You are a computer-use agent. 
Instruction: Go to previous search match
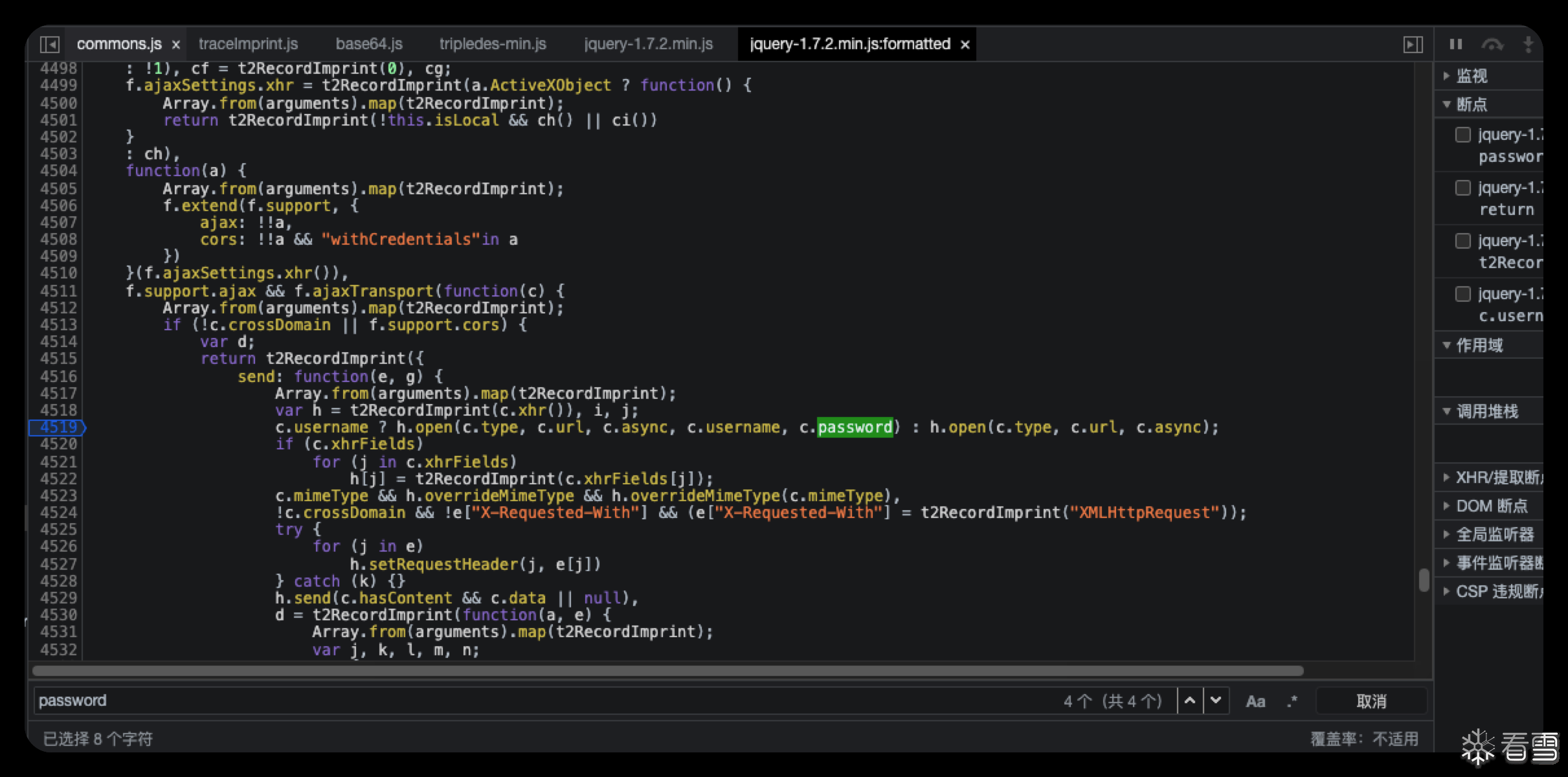coord(1190,701)
